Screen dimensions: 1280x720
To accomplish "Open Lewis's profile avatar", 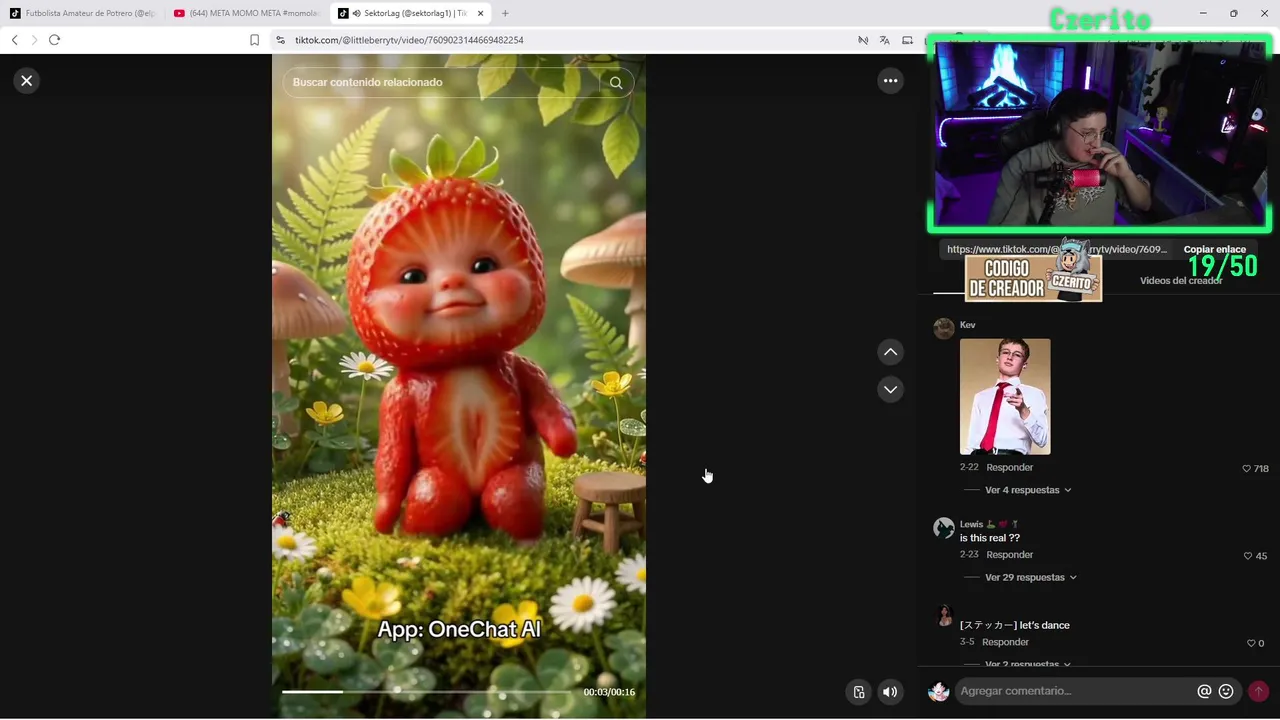I will pos(944,528).
